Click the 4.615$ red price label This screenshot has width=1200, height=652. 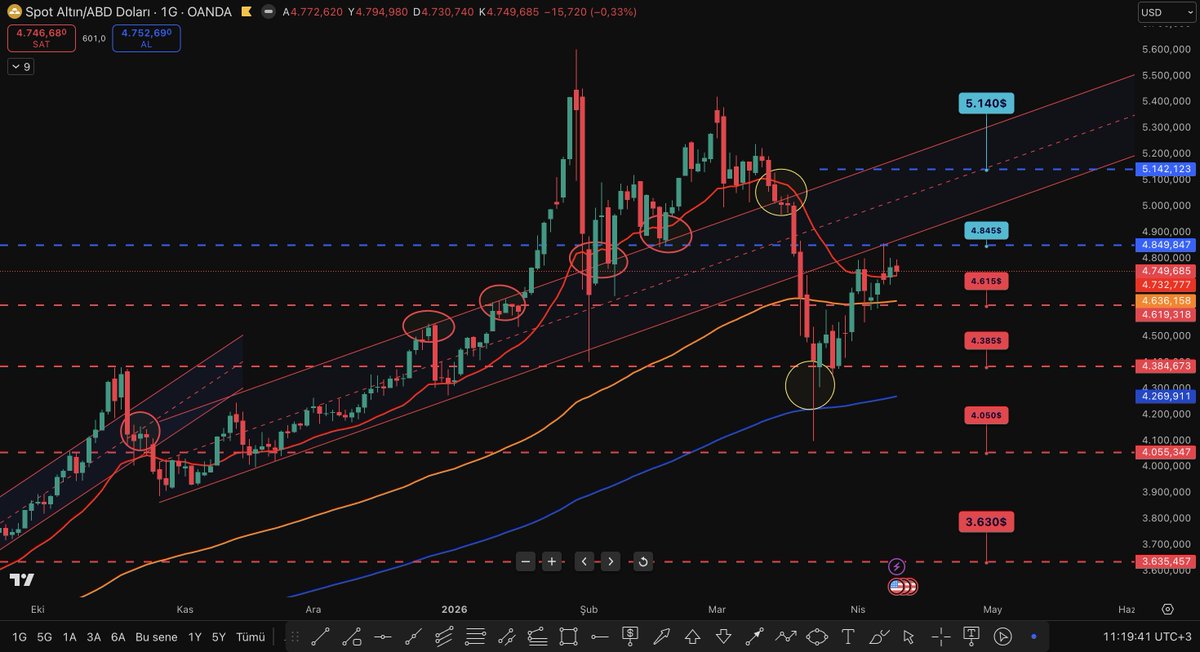pos(987,282)
